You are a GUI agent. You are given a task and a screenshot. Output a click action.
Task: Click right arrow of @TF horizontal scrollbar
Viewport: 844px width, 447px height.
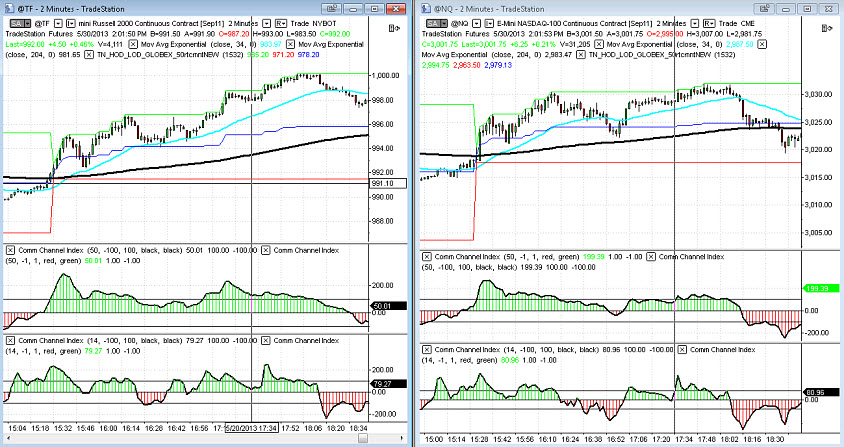(402, 438)
